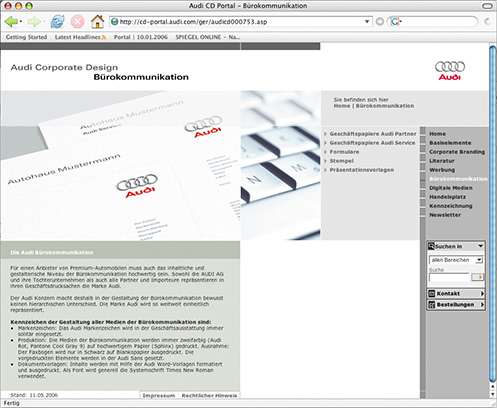Click the scrollbar up arrow
Screen dimensions: 497x408
pyautogui.click(x=493, y=387)
